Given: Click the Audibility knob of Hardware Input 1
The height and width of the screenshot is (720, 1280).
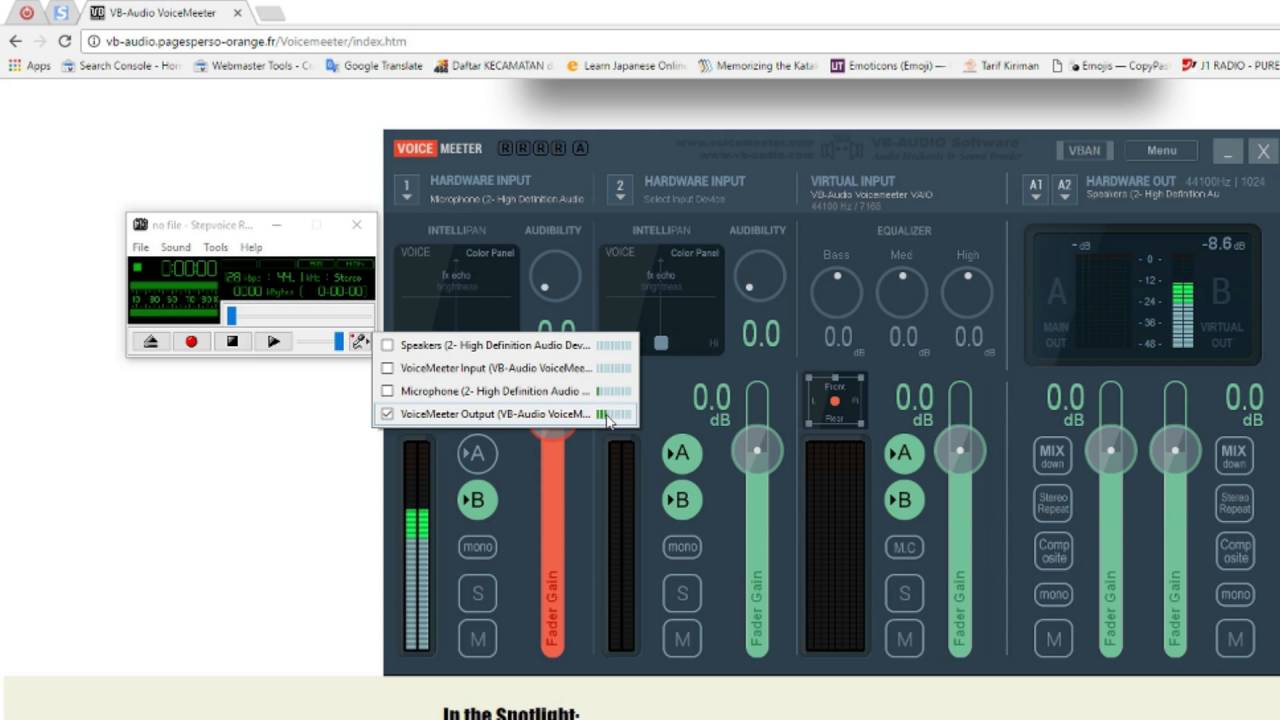Looking at the screenshot, I should point(555,275).
